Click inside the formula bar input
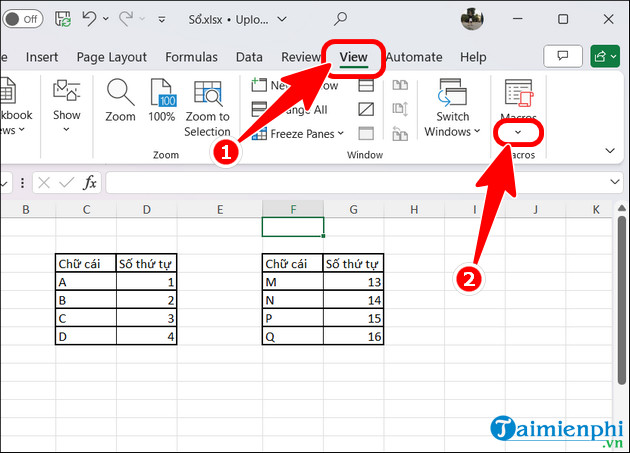This screenshot has height=453, width=630. pyautogui.click(x=358, y=182)
